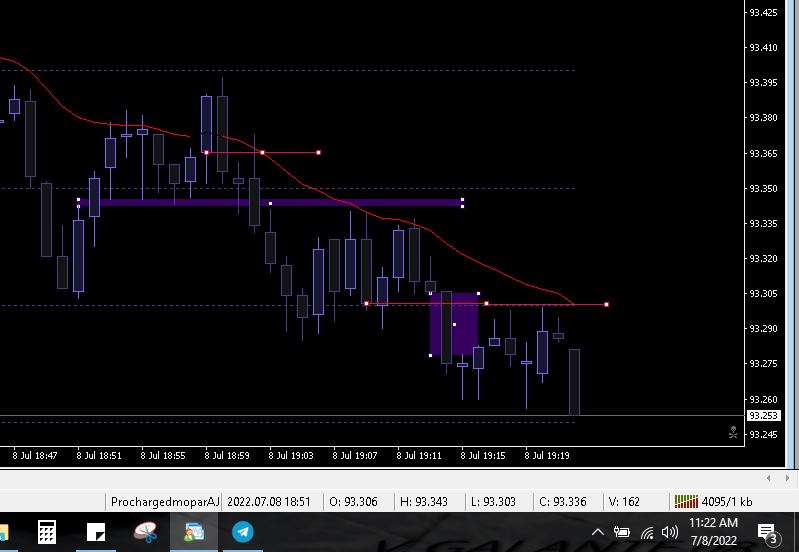Click the C: 93.336 close price field
The image size is (799, 552).
click(x=563, y=502)
